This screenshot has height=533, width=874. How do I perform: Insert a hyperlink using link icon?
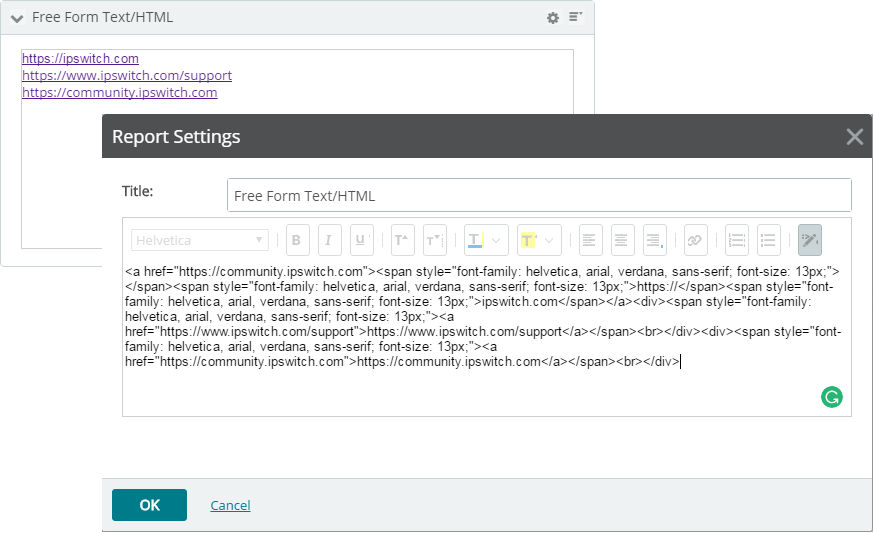[x=695, y=240]
